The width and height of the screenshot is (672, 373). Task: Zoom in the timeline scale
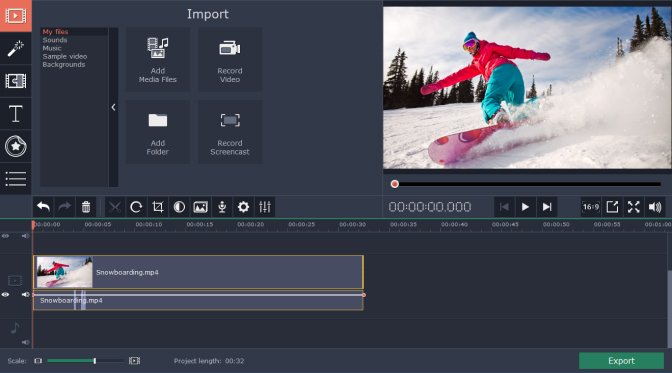pyautogui.click(x=135, y=361)
